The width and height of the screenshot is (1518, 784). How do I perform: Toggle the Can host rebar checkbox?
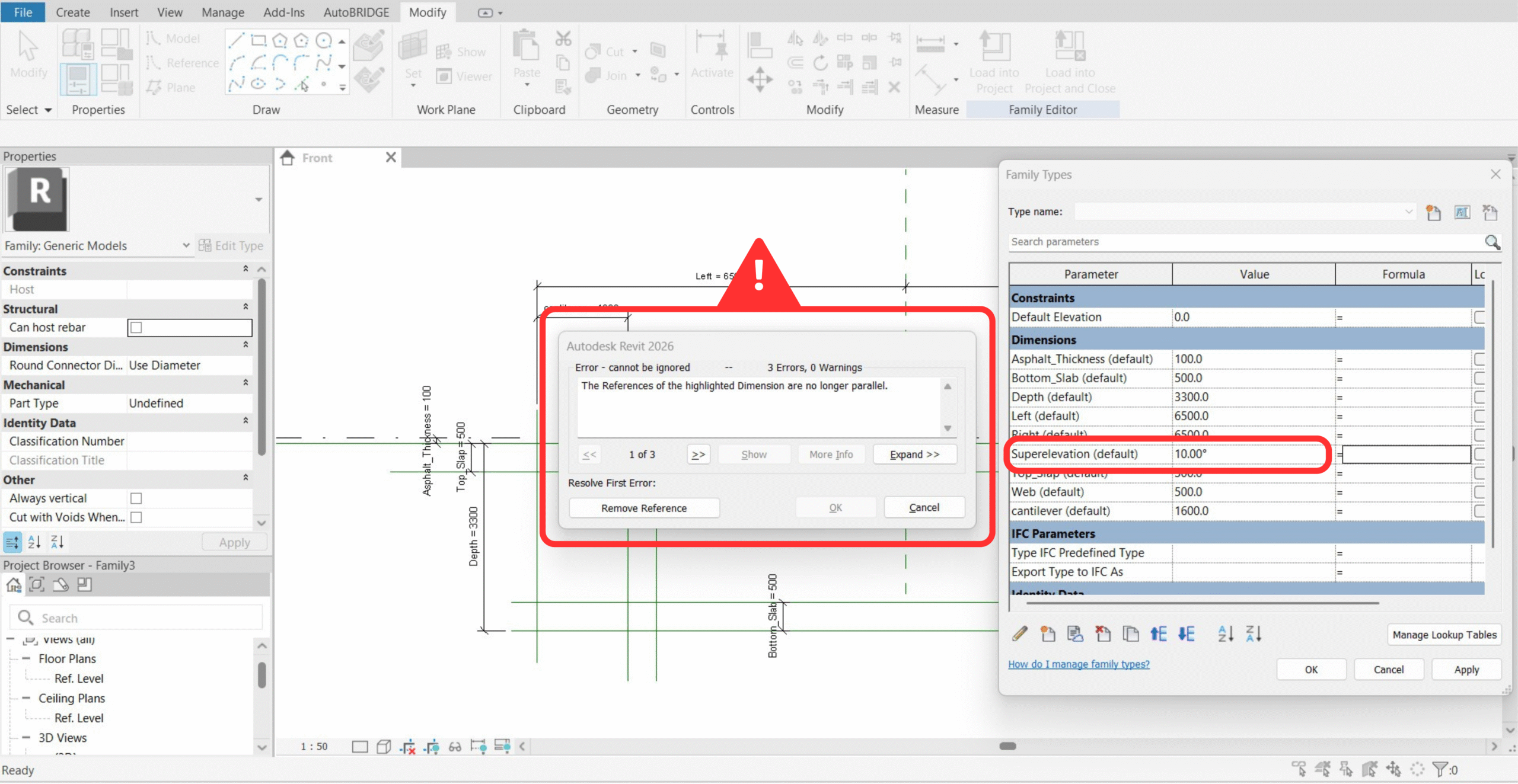click(x=136, y=328)
